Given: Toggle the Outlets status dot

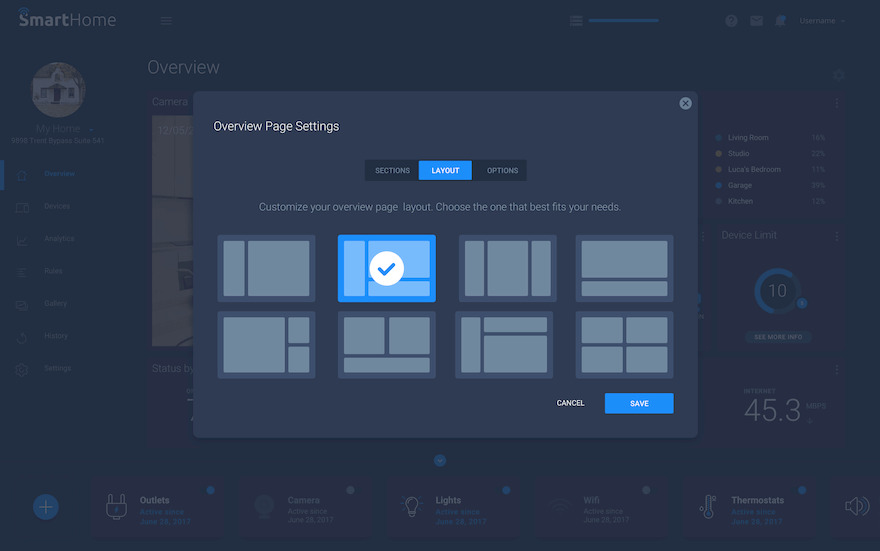Looking at the screenshot, I should (x=210, y=490).
